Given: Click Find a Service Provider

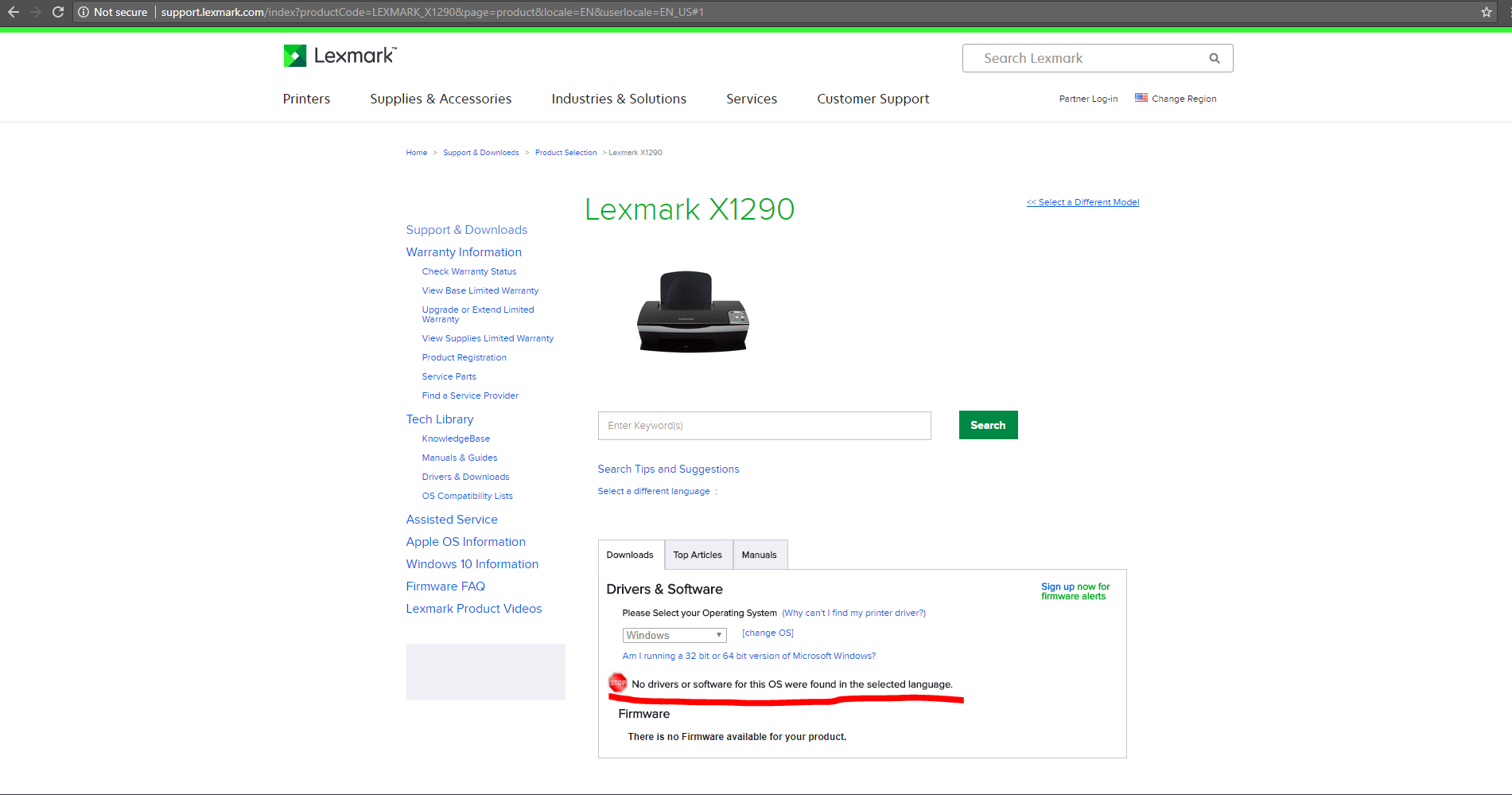Looking at the screenshot, I should tap(470, 396).
